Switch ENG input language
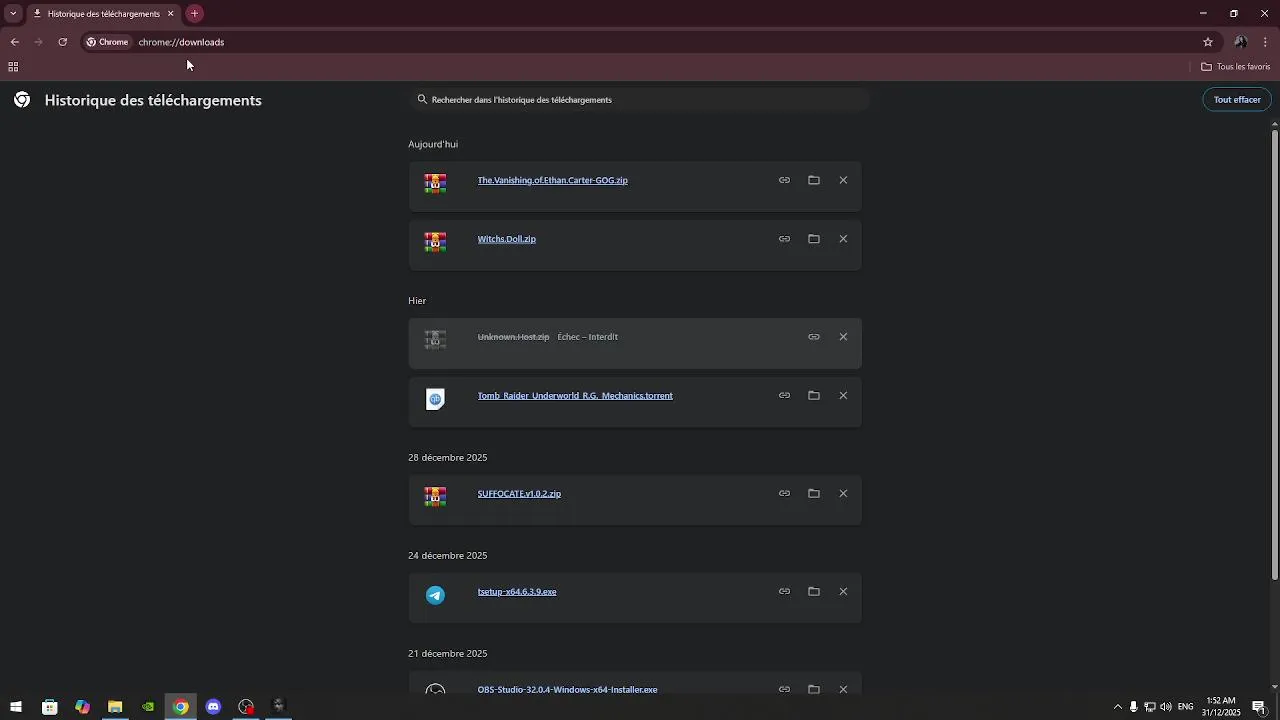The height and width of the screenshot is (720, 1280). [x=1185, y=707]
